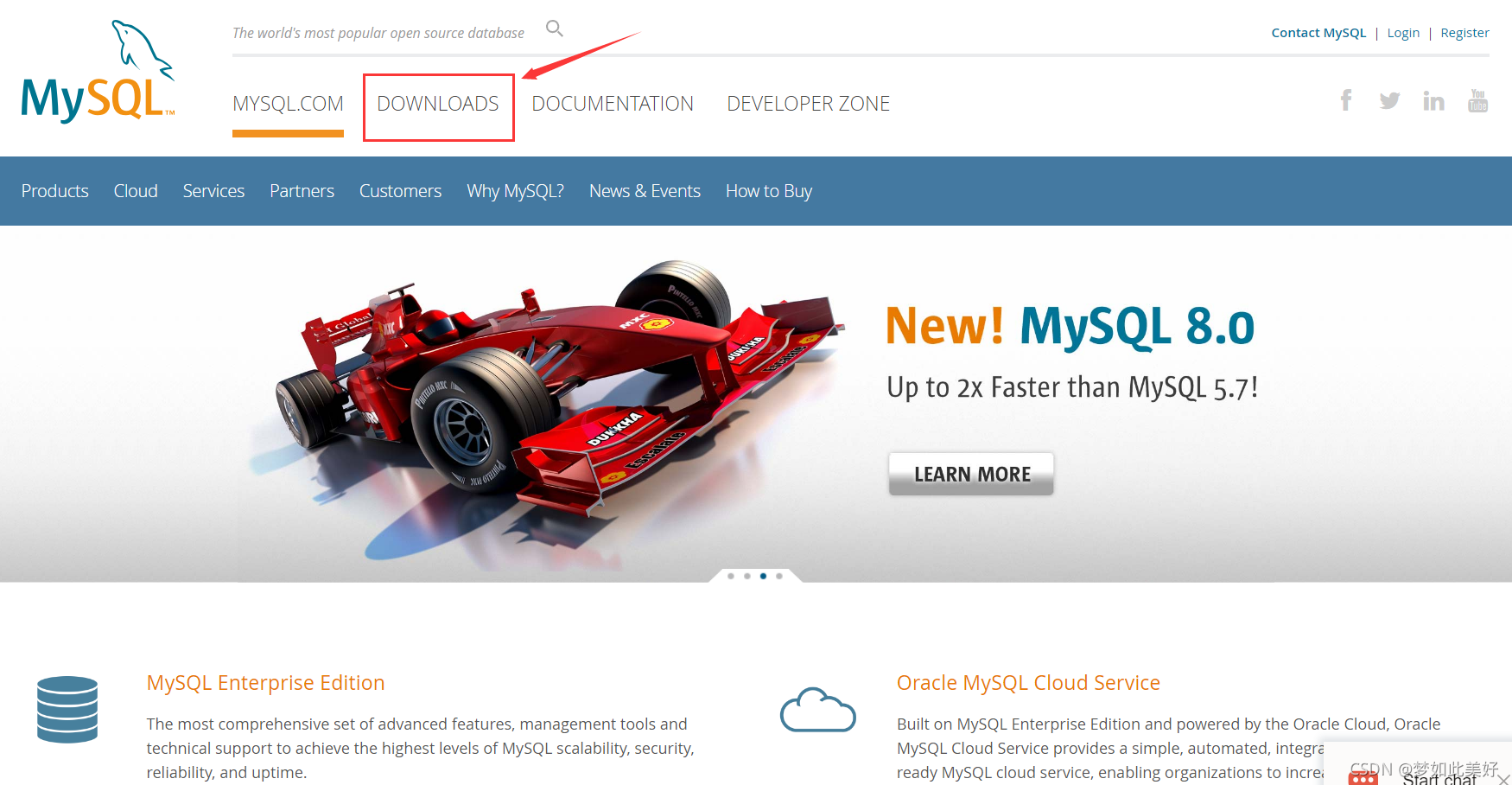This screenshot has height=785, width=1512.
Task: Open the MYSQL.COM tab
Action: 288,104
